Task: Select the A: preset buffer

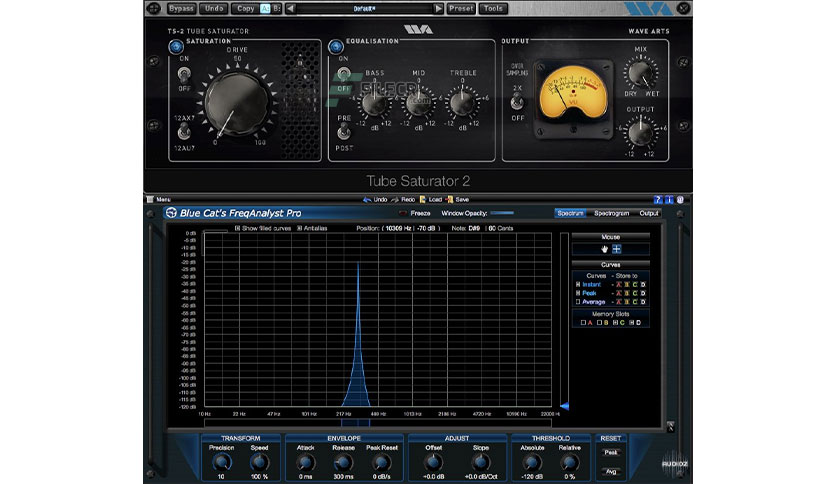Action: coord(265,9)
